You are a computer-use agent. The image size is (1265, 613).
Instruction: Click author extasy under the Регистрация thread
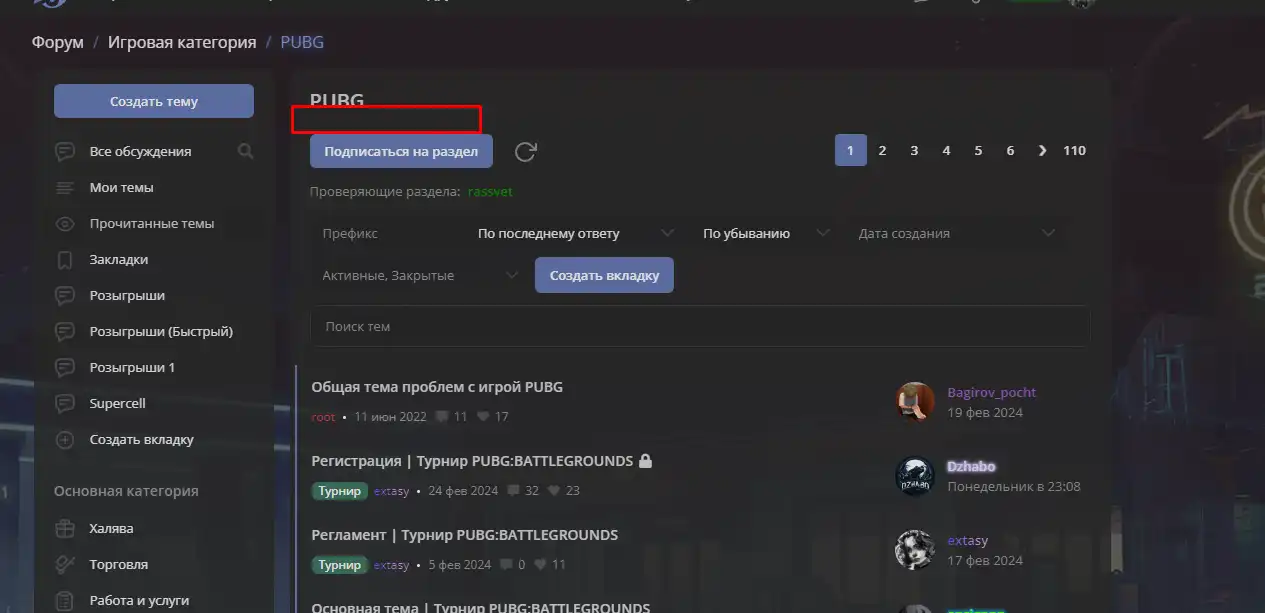coord(392,490)
